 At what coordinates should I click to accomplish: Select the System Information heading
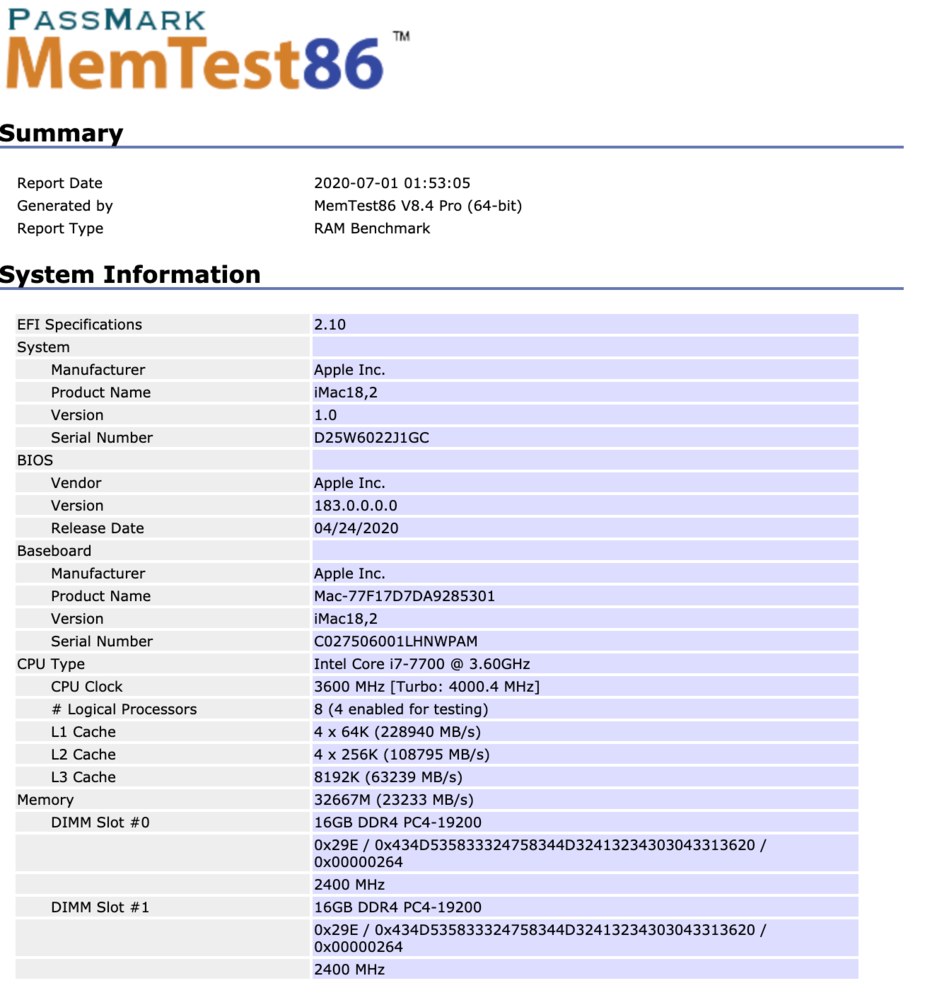click(x=130, y=275)
